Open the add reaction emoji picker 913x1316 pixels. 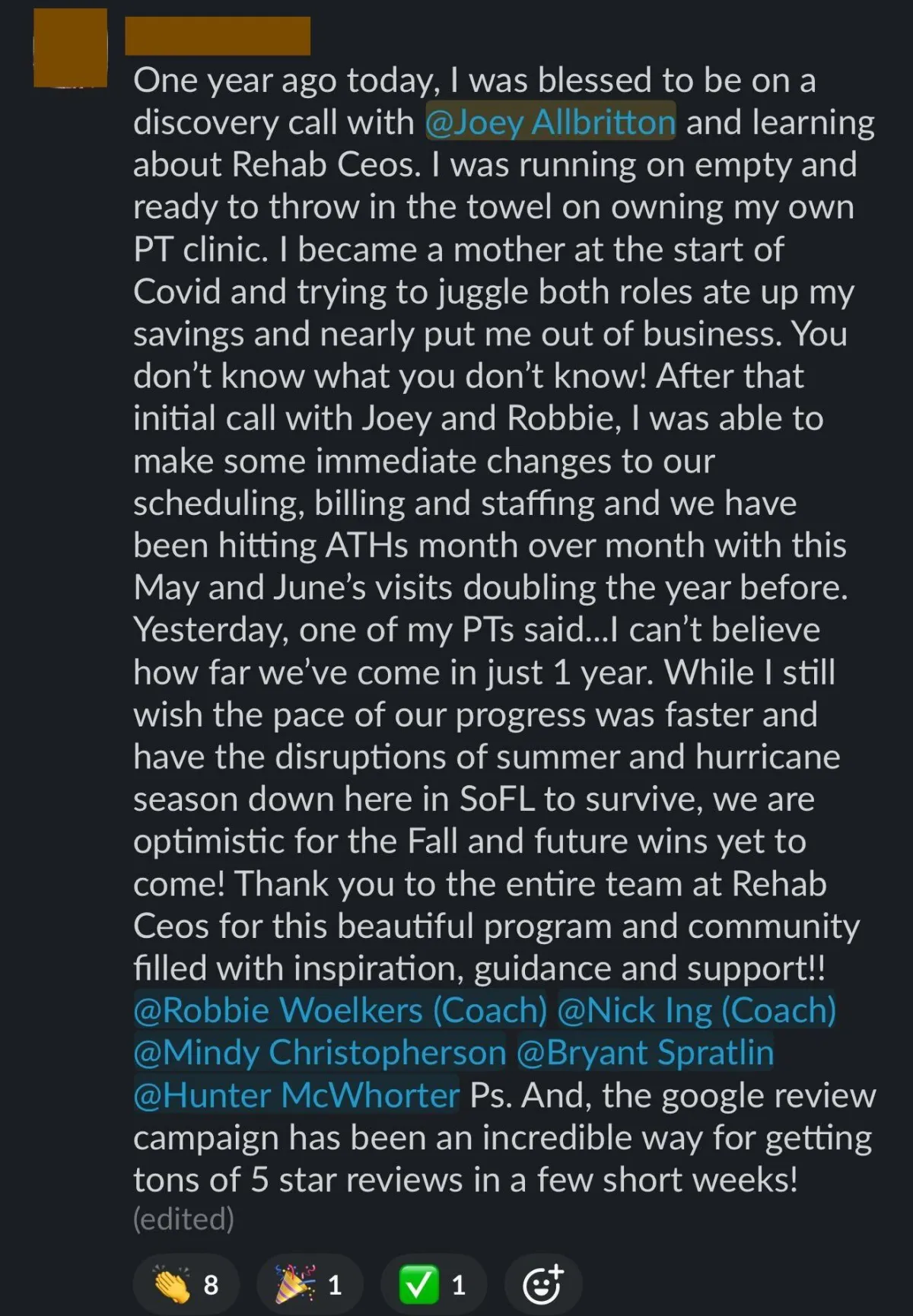[x=543, y=1285]
